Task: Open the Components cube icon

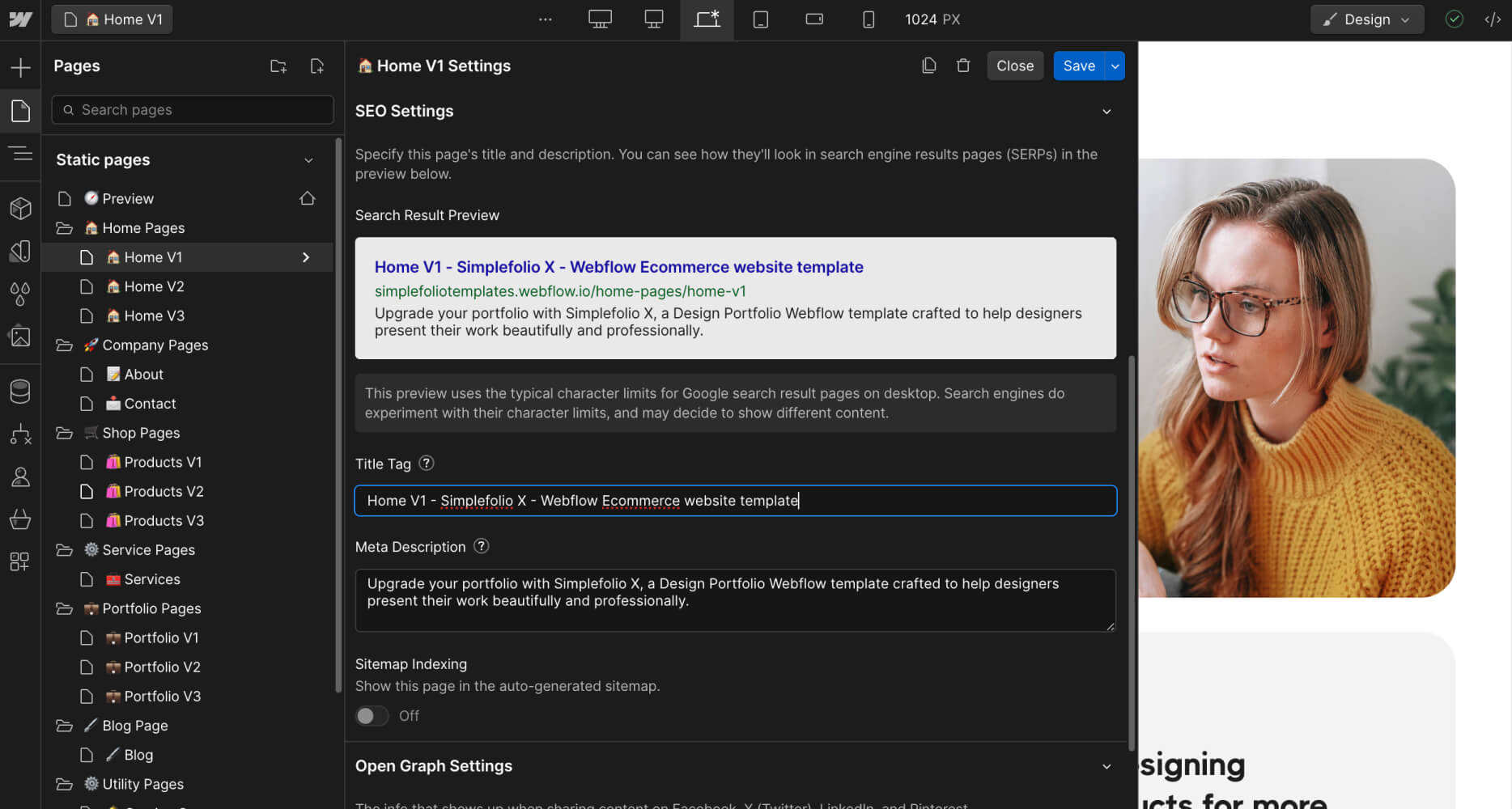Action: pyautogui.click(x=20, y=209)
